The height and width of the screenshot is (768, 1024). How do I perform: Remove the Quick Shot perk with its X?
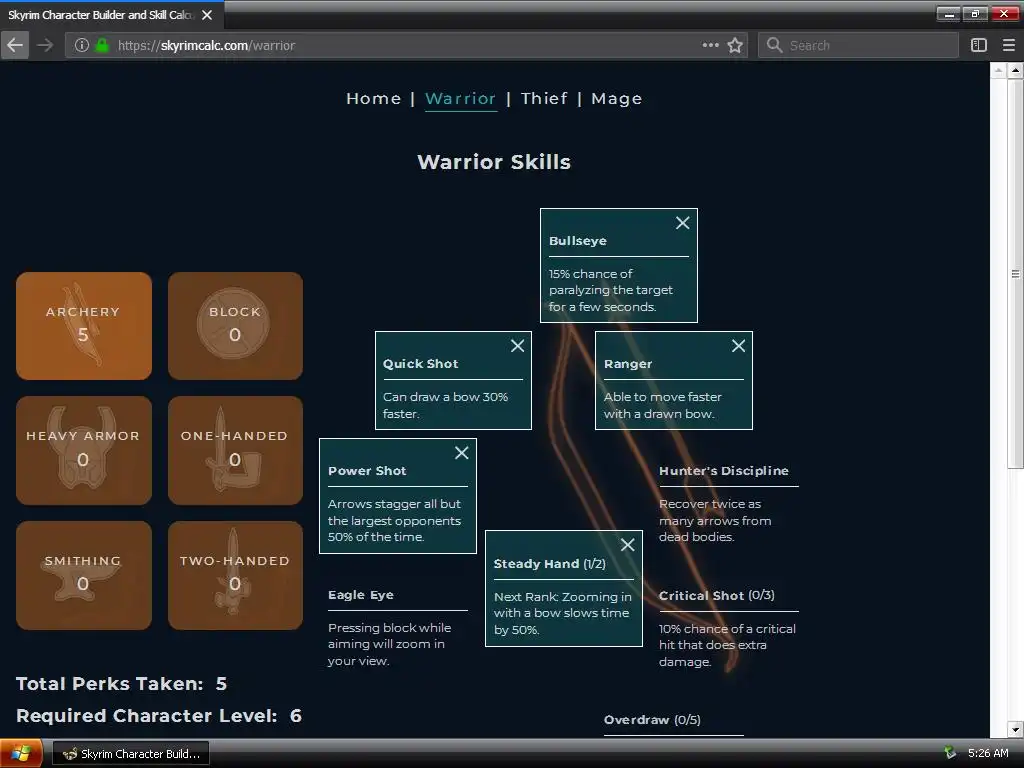point(517,346)
